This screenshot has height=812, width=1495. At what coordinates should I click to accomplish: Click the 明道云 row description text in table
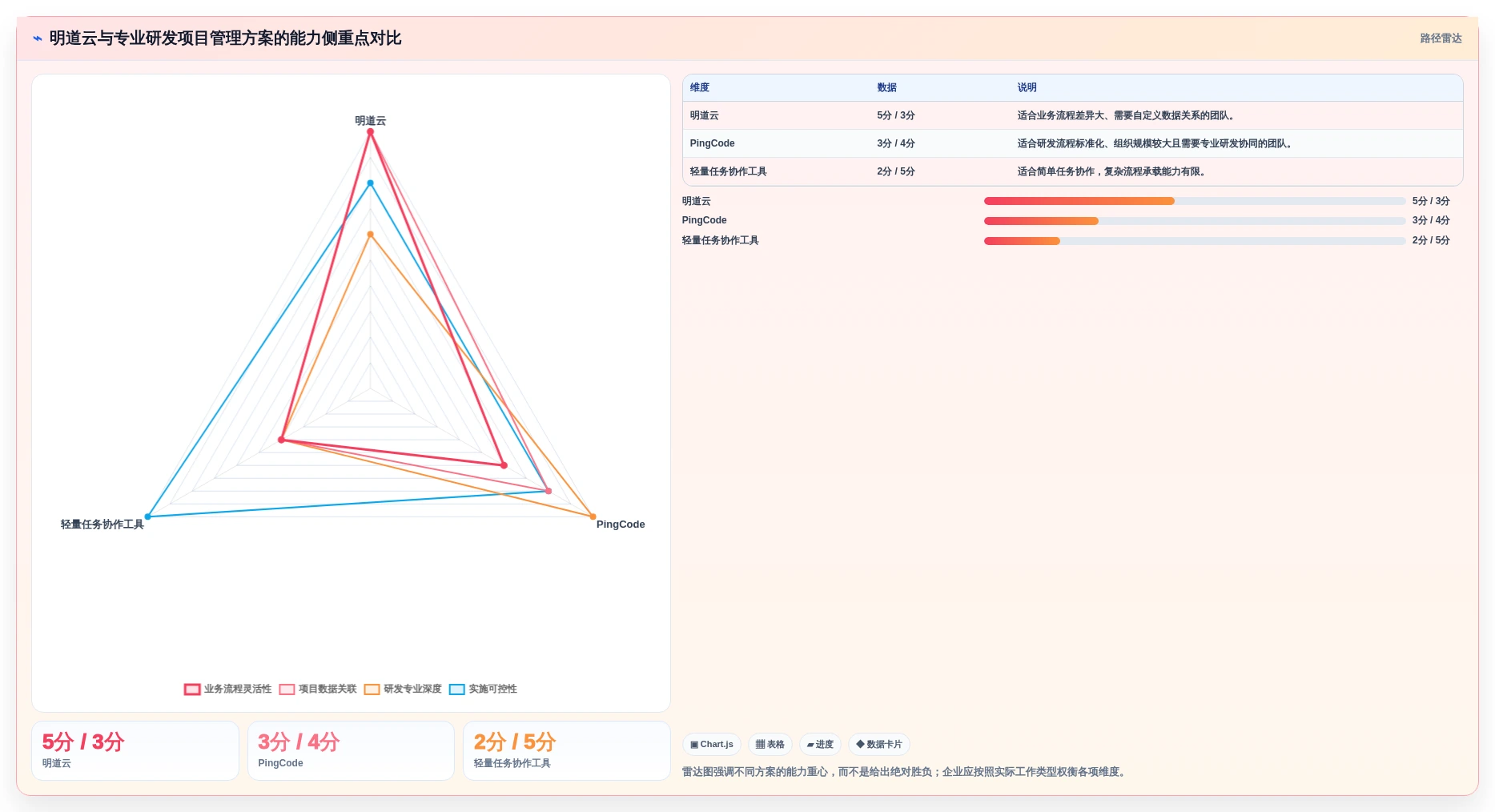1127,115
